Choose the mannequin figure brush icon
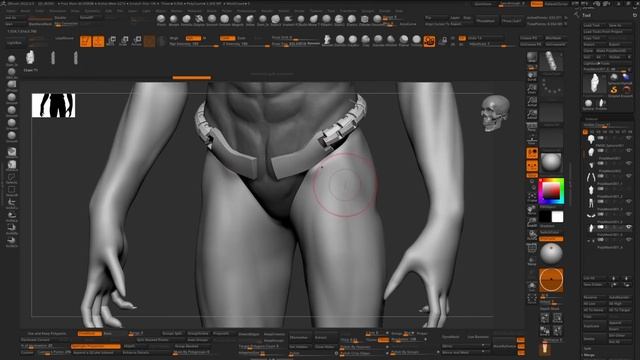640x360 pixels. [327, 40]
